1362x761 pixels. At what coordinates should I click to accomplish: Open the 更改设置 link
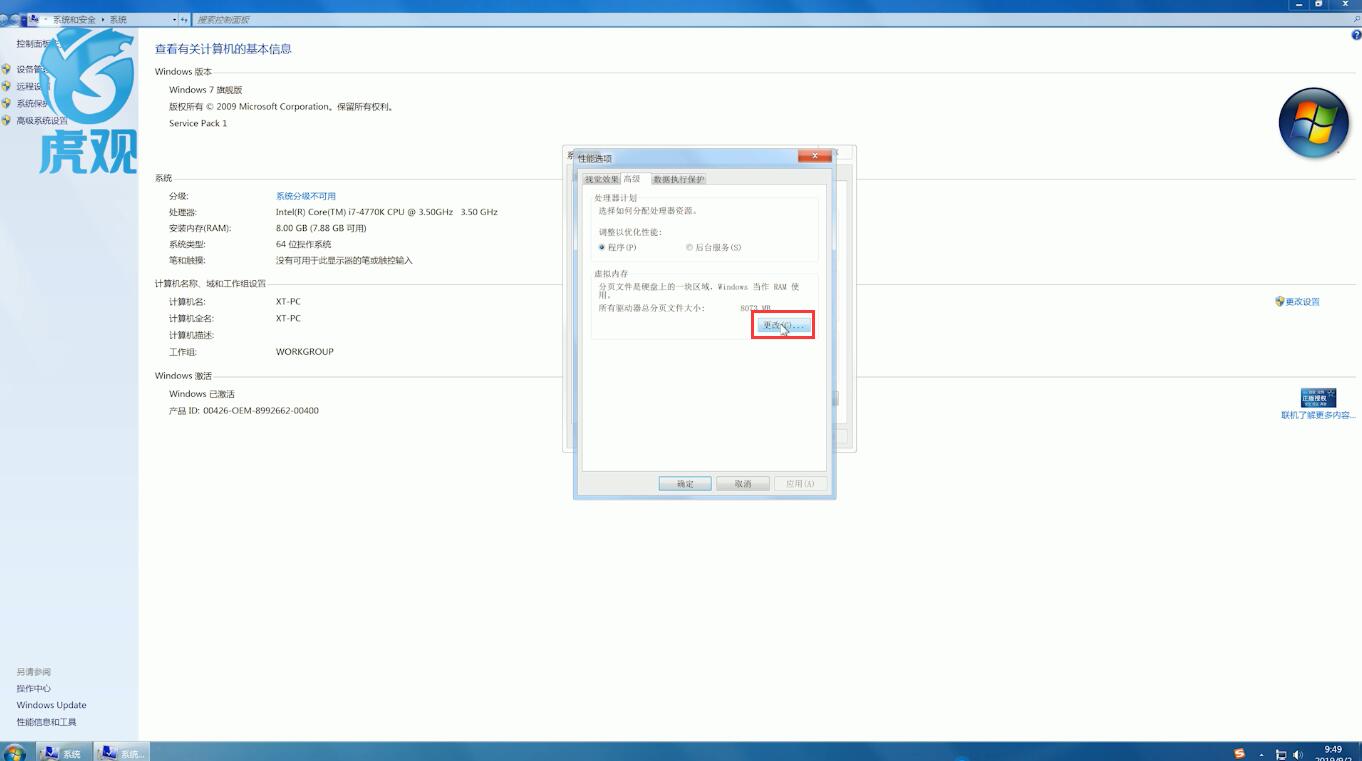(x=1302, y=302)
